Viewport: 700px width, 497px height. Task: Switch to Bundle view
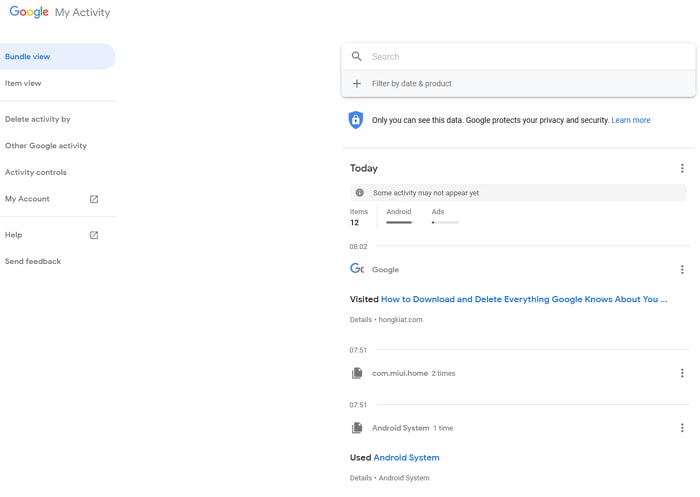[58, 57]
